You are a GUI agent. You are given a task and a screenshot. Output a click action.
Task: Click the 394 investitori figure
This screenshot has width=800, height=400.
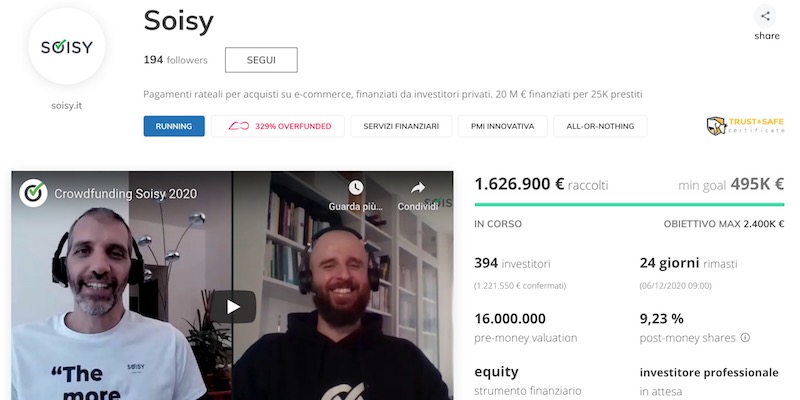pos(512,263)
